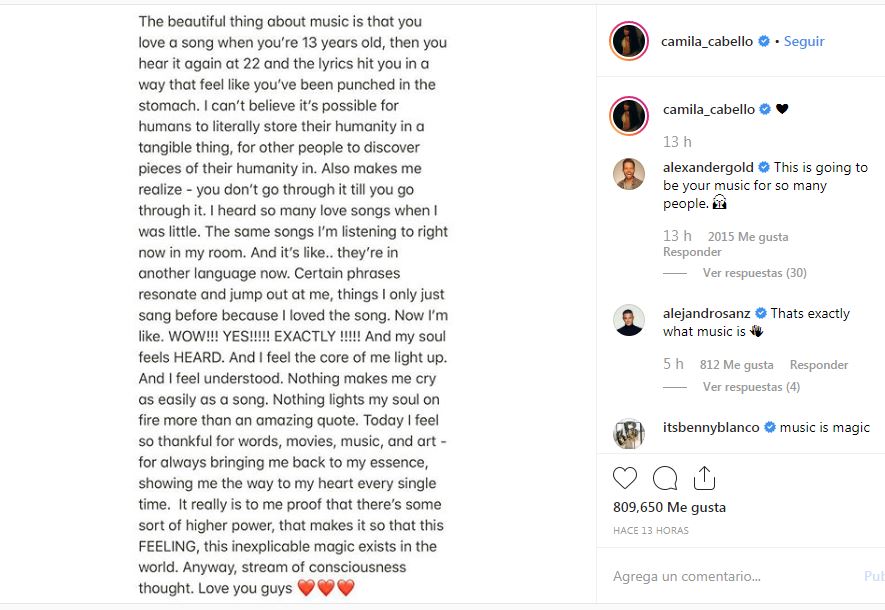This screenshot has width=885, height=610.
Task: Show the 4 replies to alejandrosanz's comment
Action: [750, 387]
